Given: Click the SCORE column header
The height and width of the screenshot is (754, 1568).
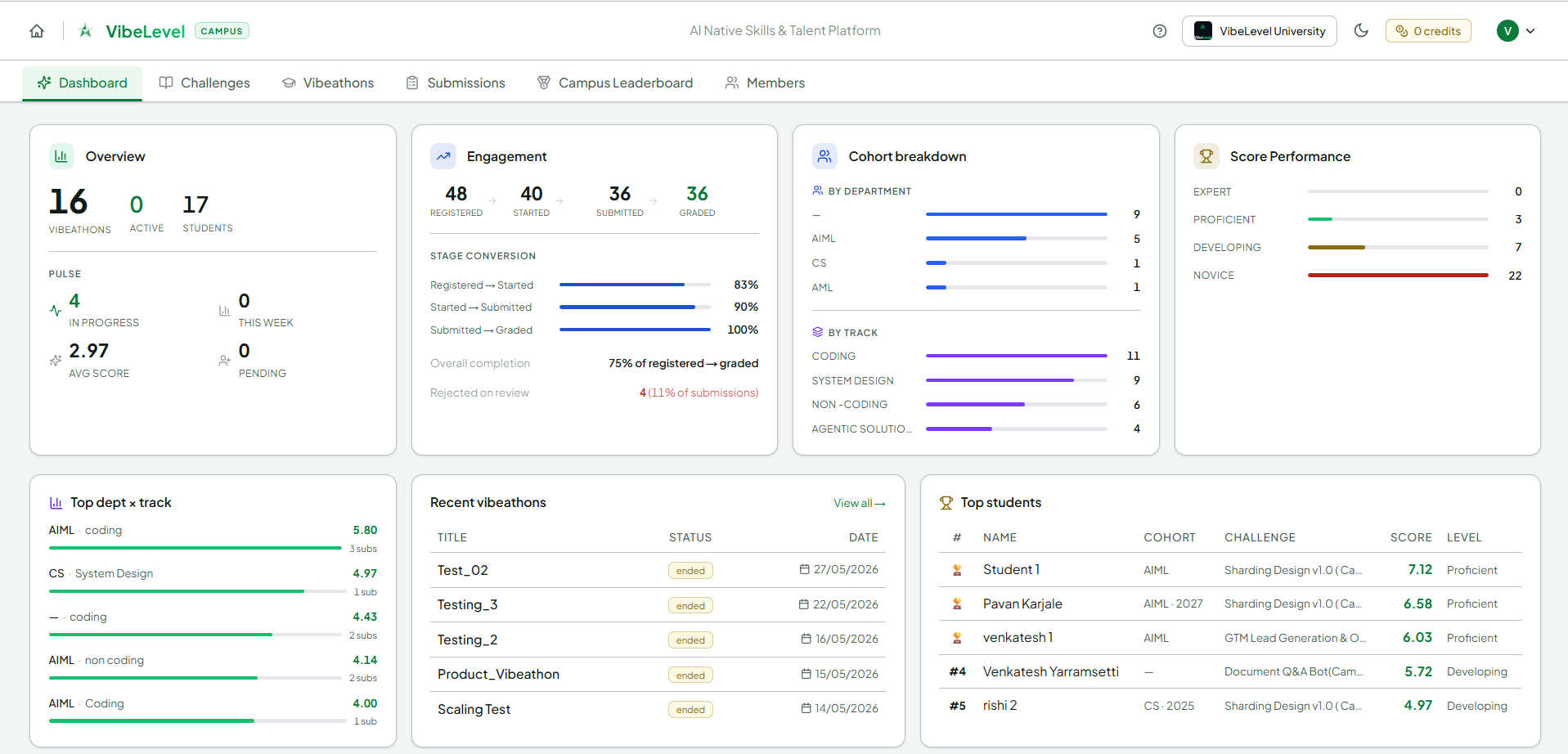Looking at the screenshot, I should pos(1411,537).
